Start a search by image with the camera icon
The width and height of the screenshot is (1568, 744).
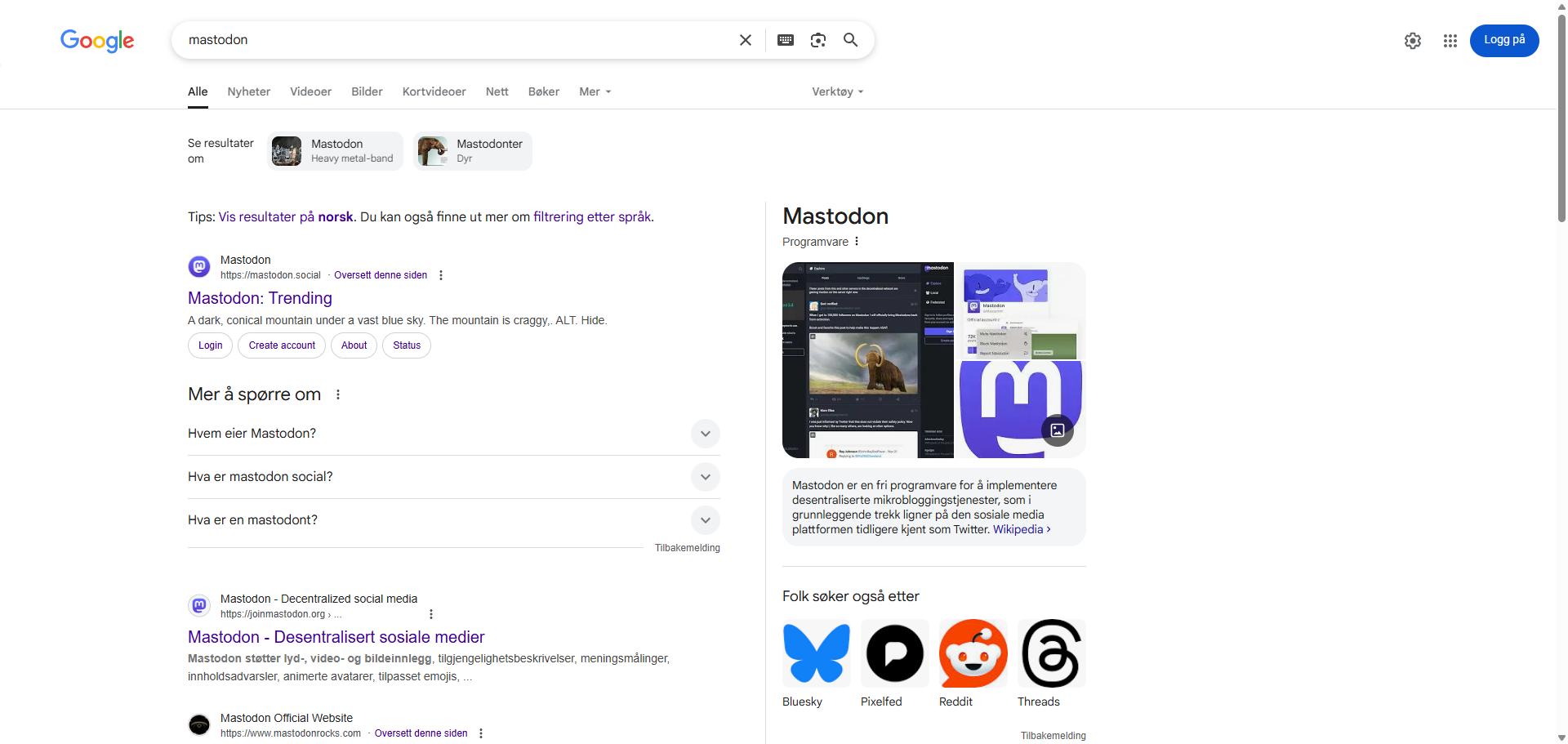[818, 40]
